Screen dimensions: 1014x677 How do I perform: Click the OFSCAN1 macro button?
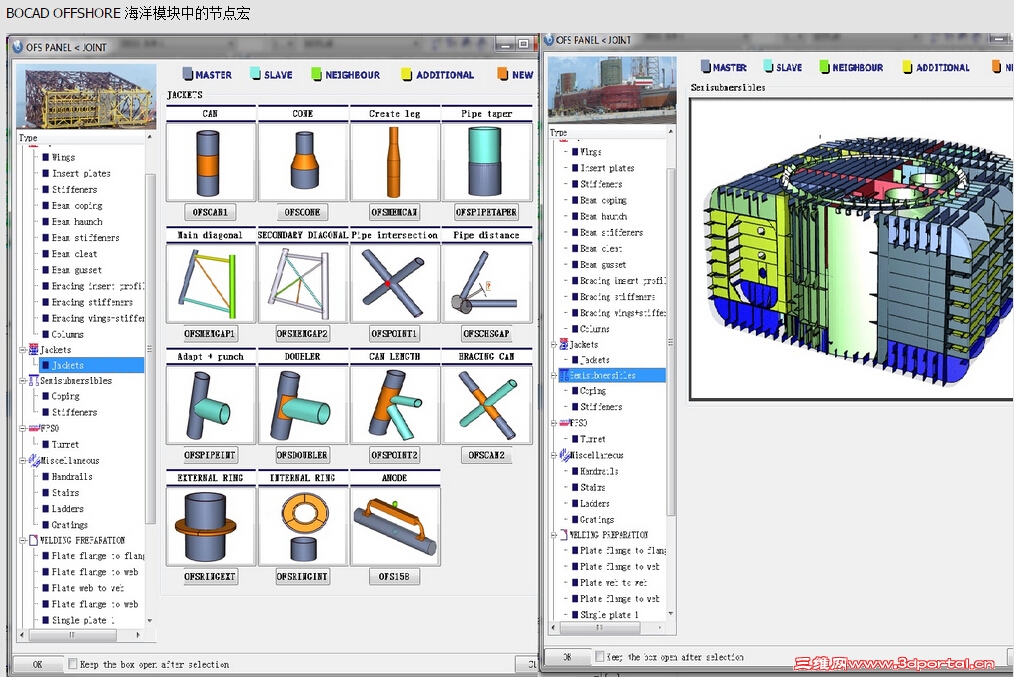[210, 212]
